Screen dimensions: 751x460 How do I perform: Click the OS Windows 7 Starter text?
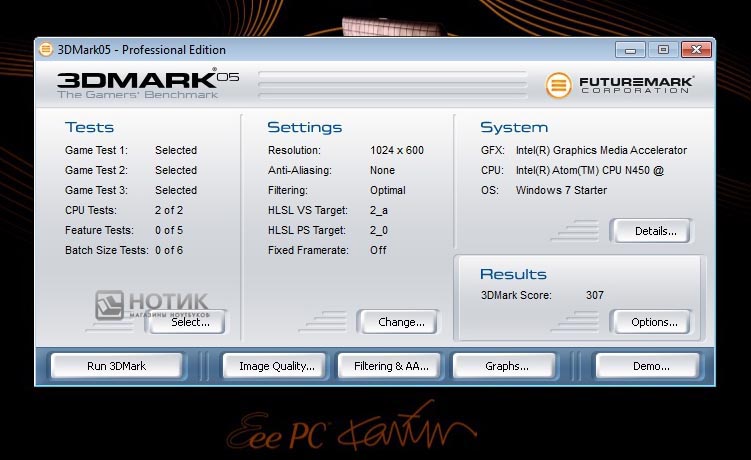(561, 190)
